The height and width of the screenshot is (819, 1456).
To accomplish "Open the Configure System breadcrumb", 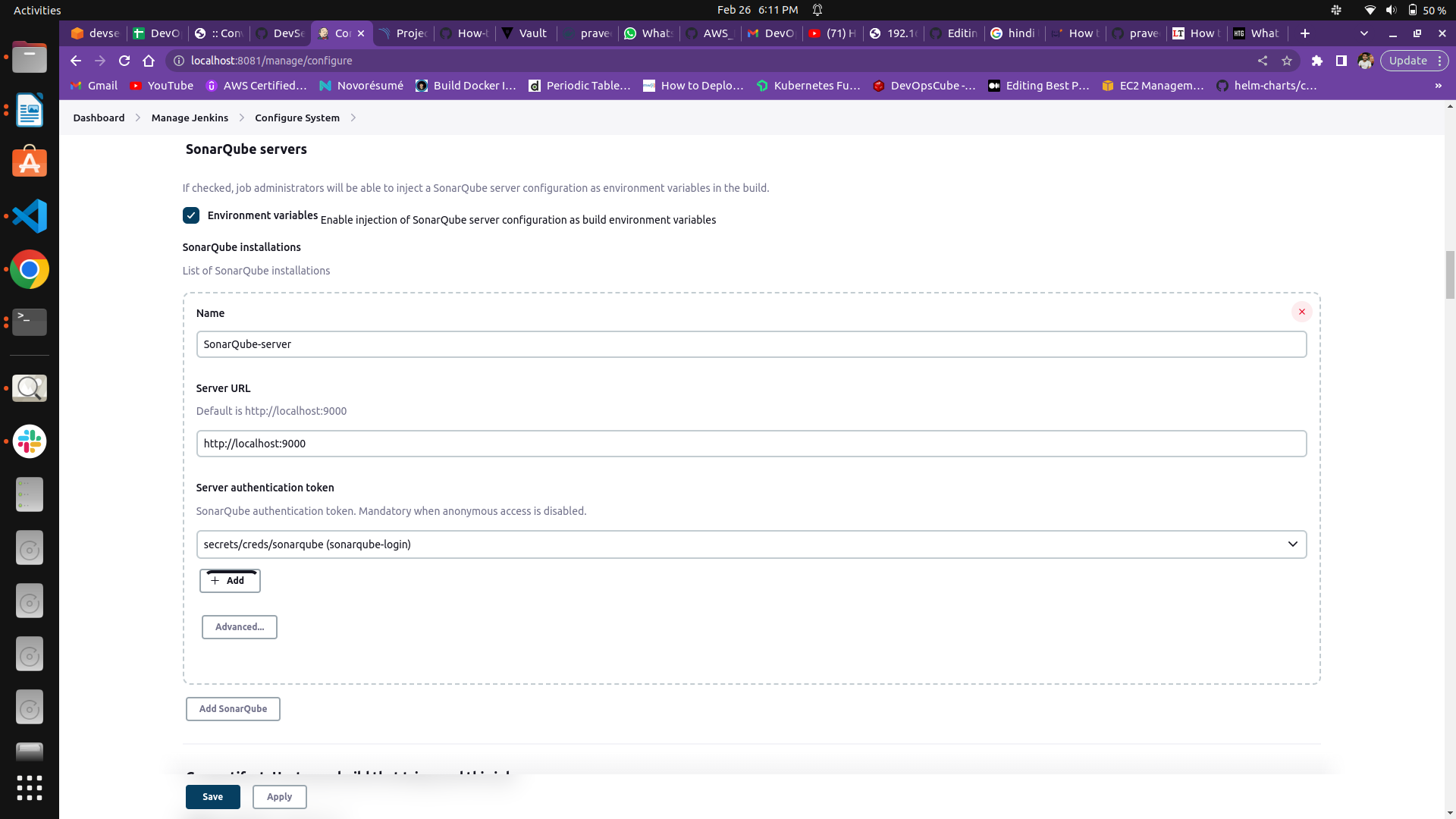I will 297,118.
